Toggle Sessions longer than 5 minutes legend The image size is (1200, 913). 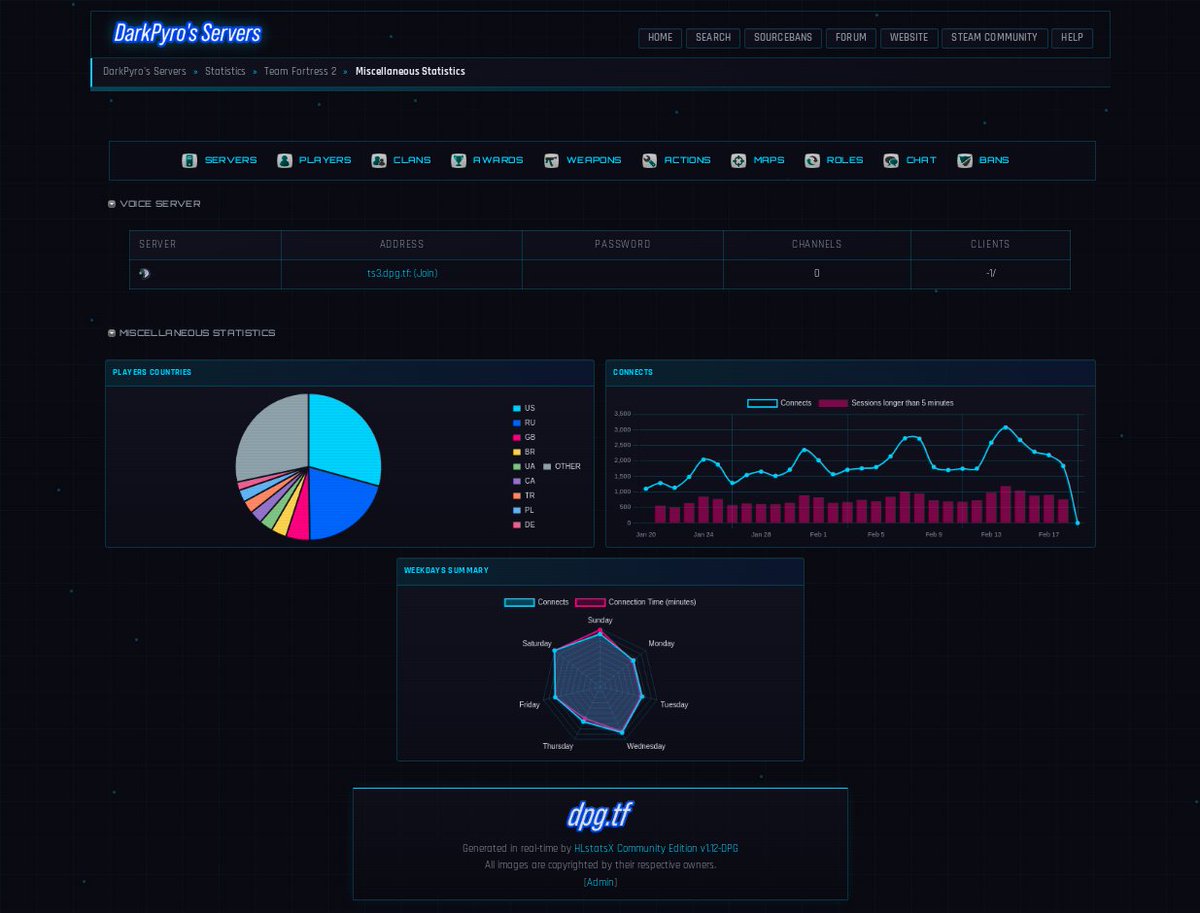886,403
